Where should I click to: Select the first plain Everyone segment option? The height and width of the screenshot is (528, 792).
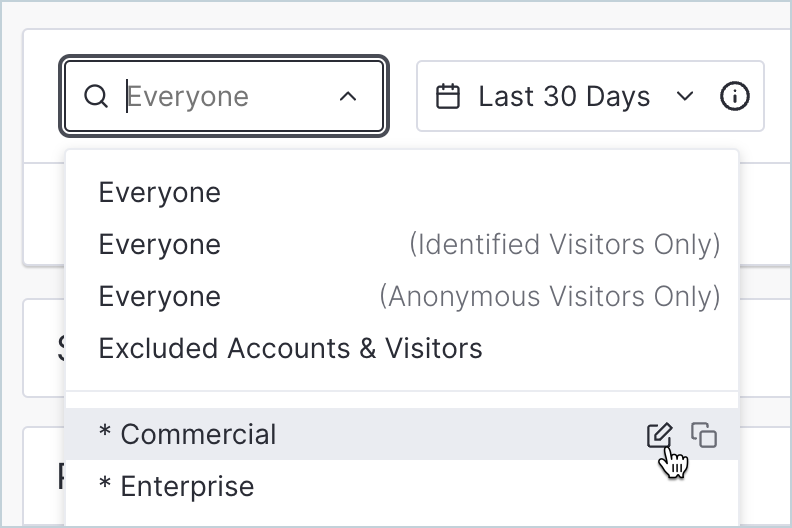402,193
